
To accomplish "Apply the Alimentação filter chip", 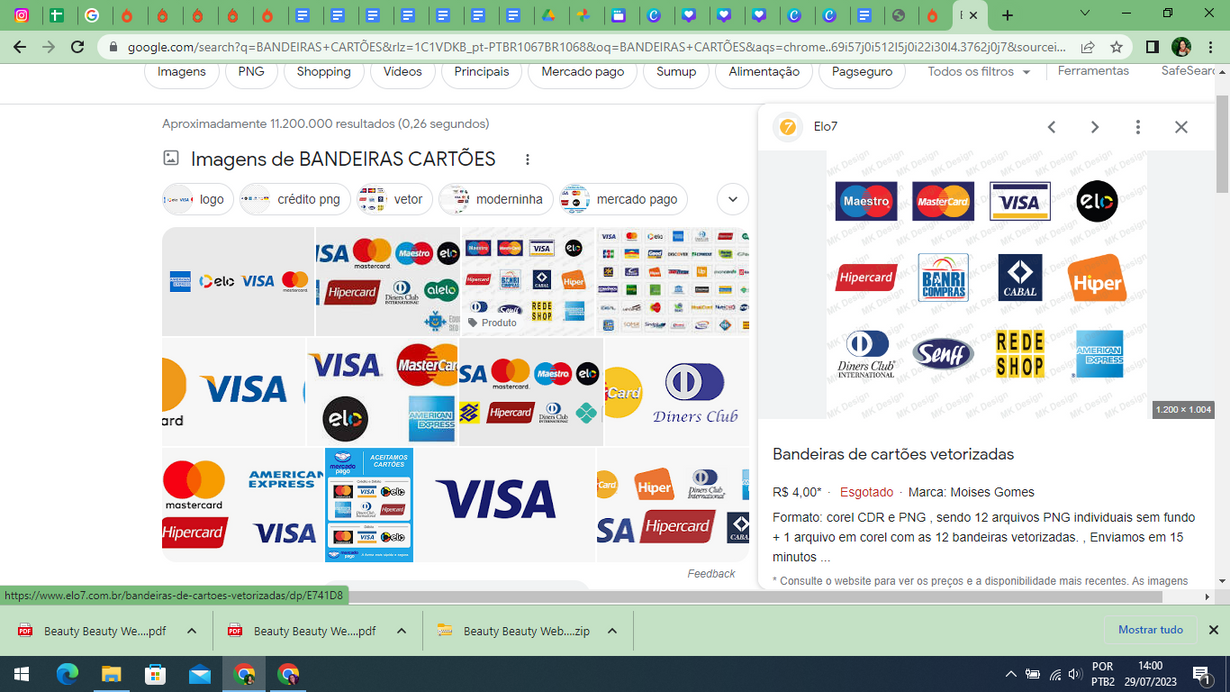I will coord(764,72).
